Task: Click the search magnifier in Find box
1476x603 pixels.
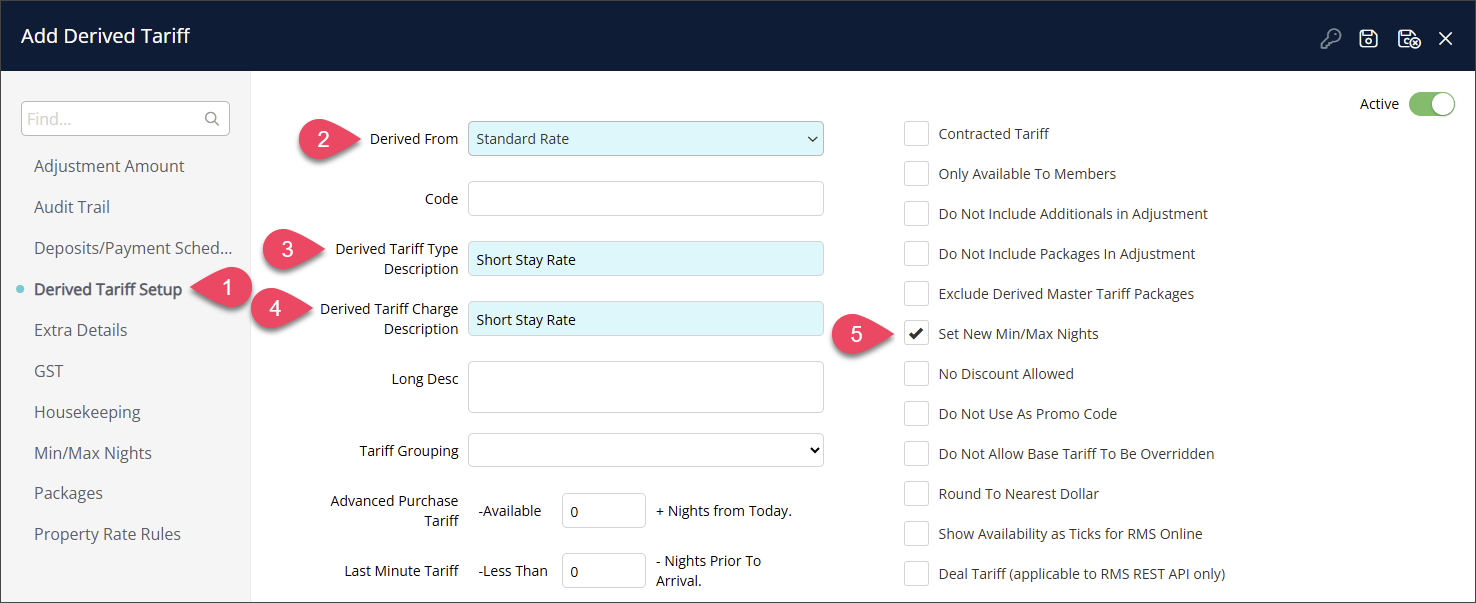Action: click(212, 119)
